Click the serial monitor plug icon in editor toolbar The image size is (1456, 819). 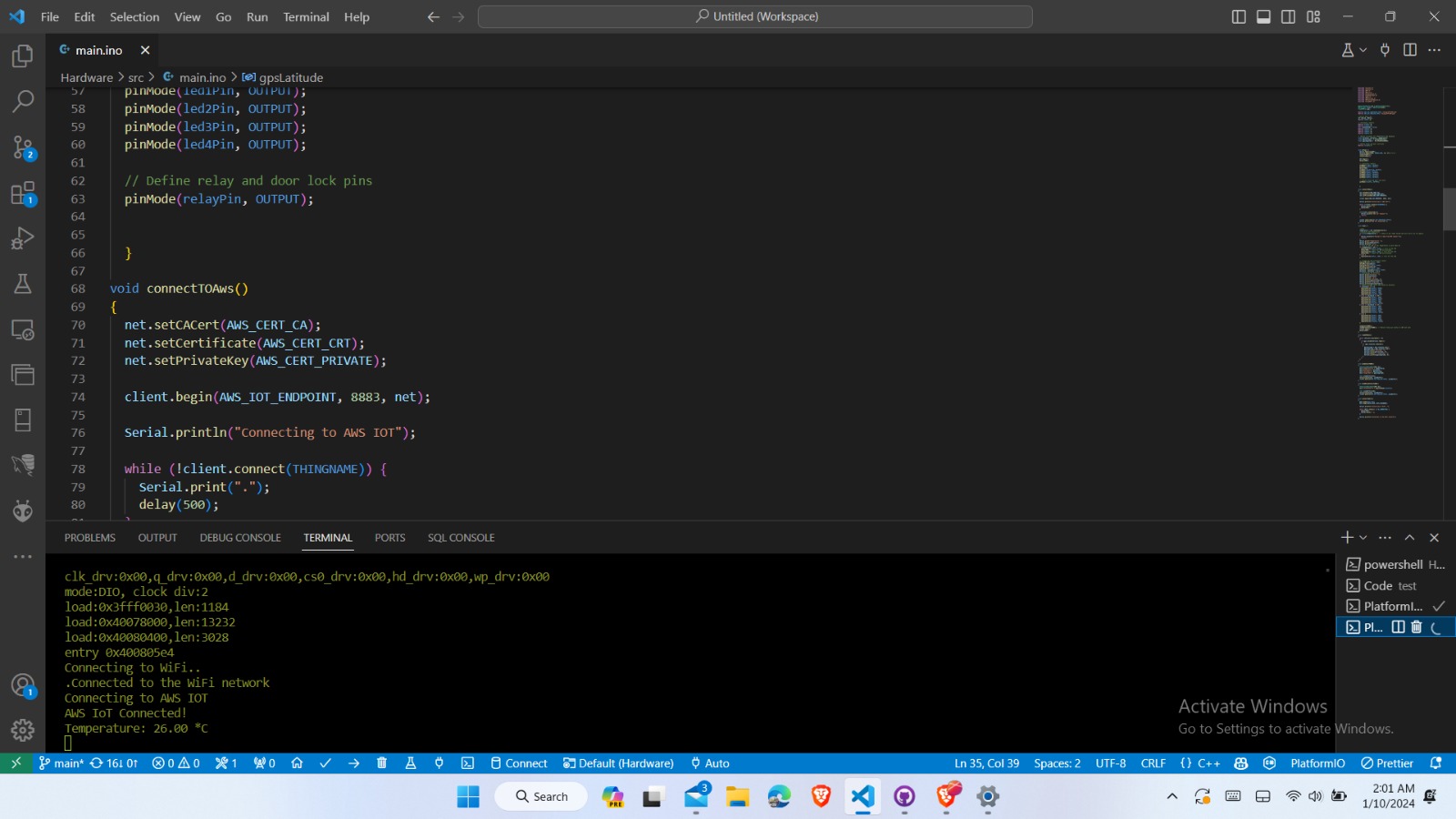1385,50
